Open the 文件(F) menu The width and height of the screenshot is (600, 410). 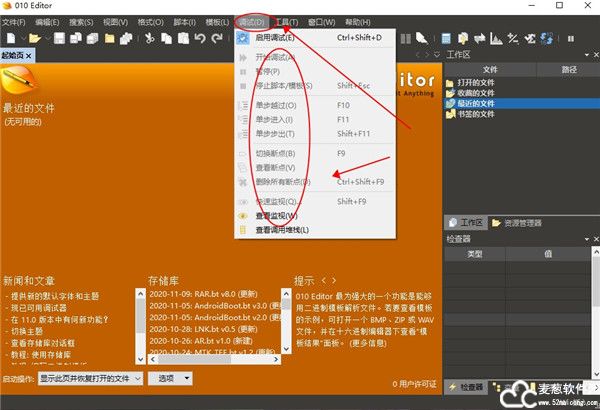tap(14, 22)
